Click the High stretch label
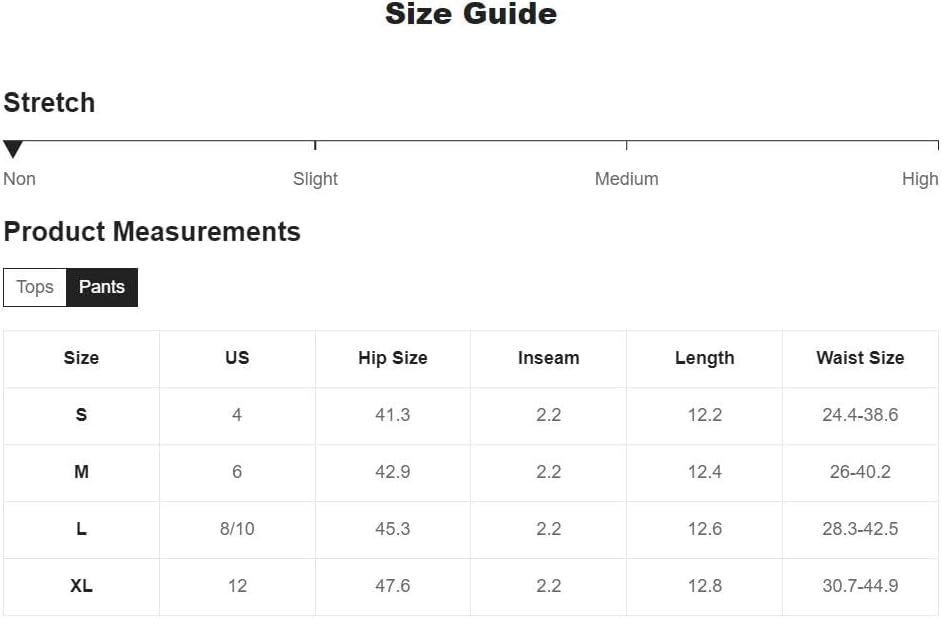This screenshot has height=618, width=942. point(919,179)
